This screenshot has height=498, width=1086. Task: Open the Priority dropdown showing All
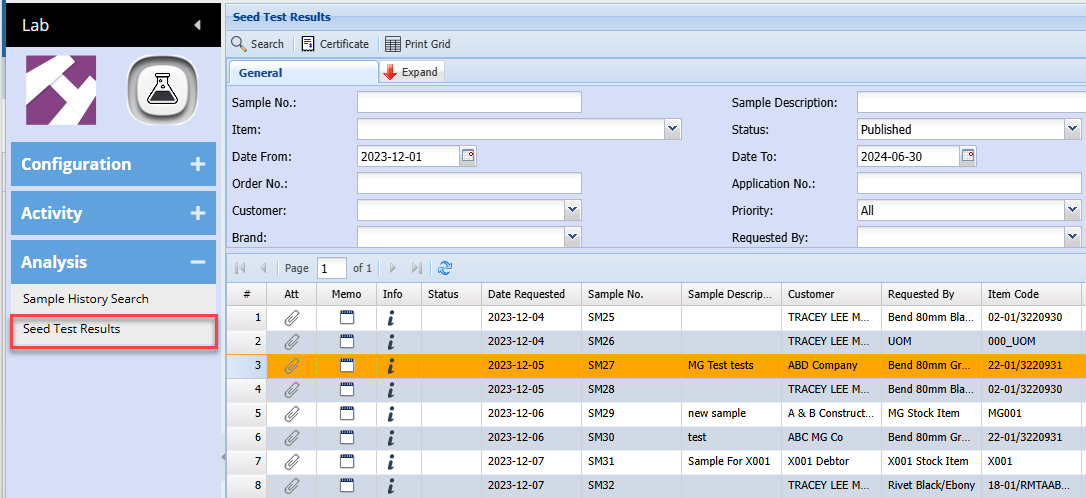(x=1072, y=211)
